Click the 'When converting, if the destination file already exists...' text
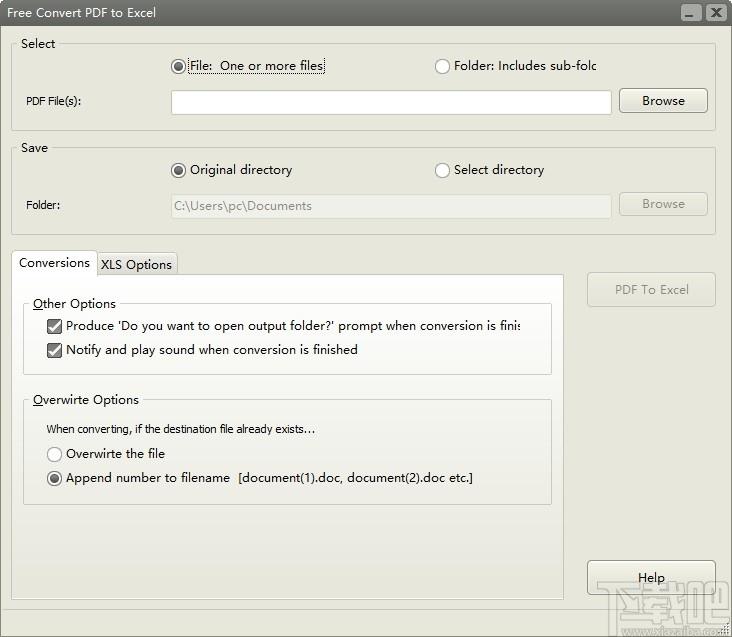732x637 pixels. coord(181,429)
